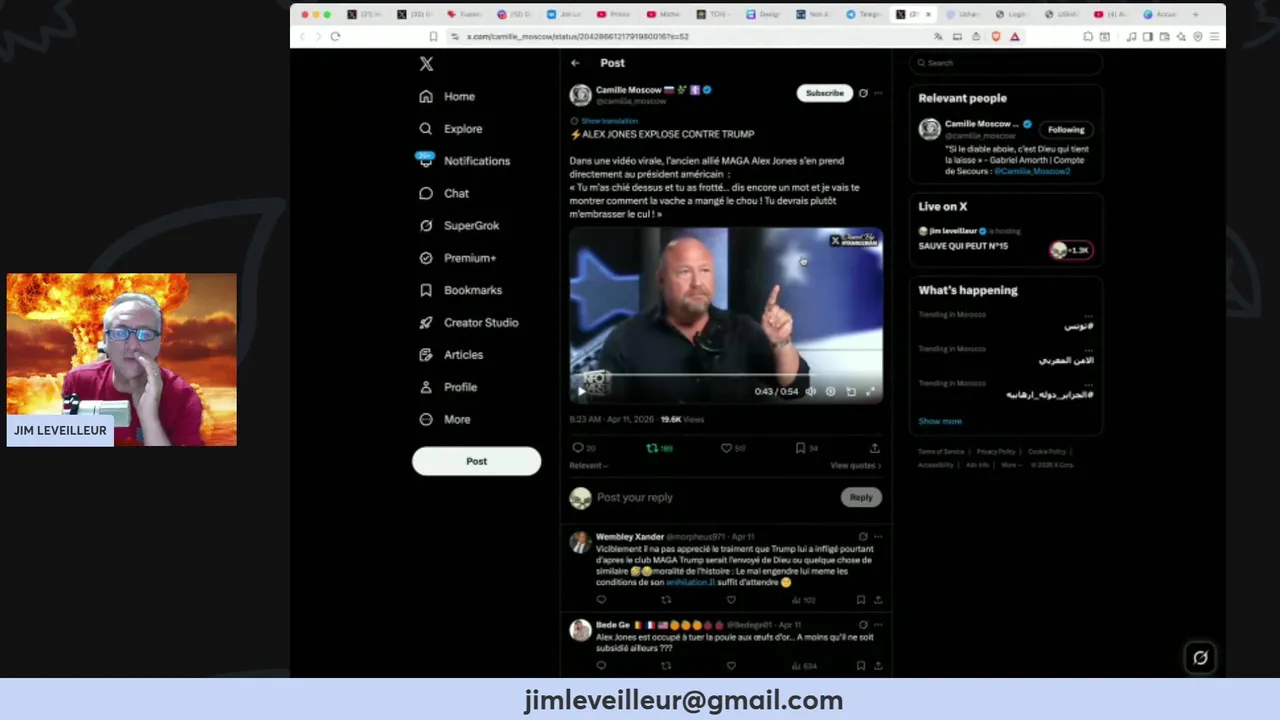Open new browser tab with plus

coord(1195,15)
